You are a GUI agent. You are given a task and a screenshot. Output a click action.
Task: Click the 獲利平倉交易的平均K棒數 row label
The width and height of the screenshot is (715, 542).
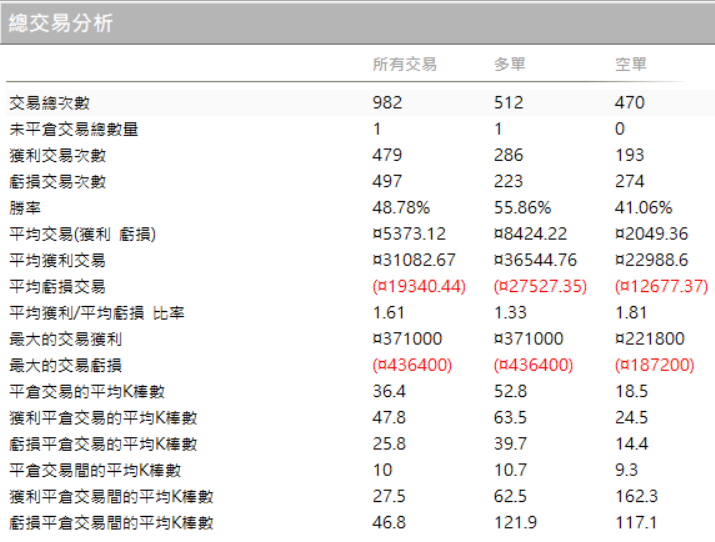(x=104, y=418)
